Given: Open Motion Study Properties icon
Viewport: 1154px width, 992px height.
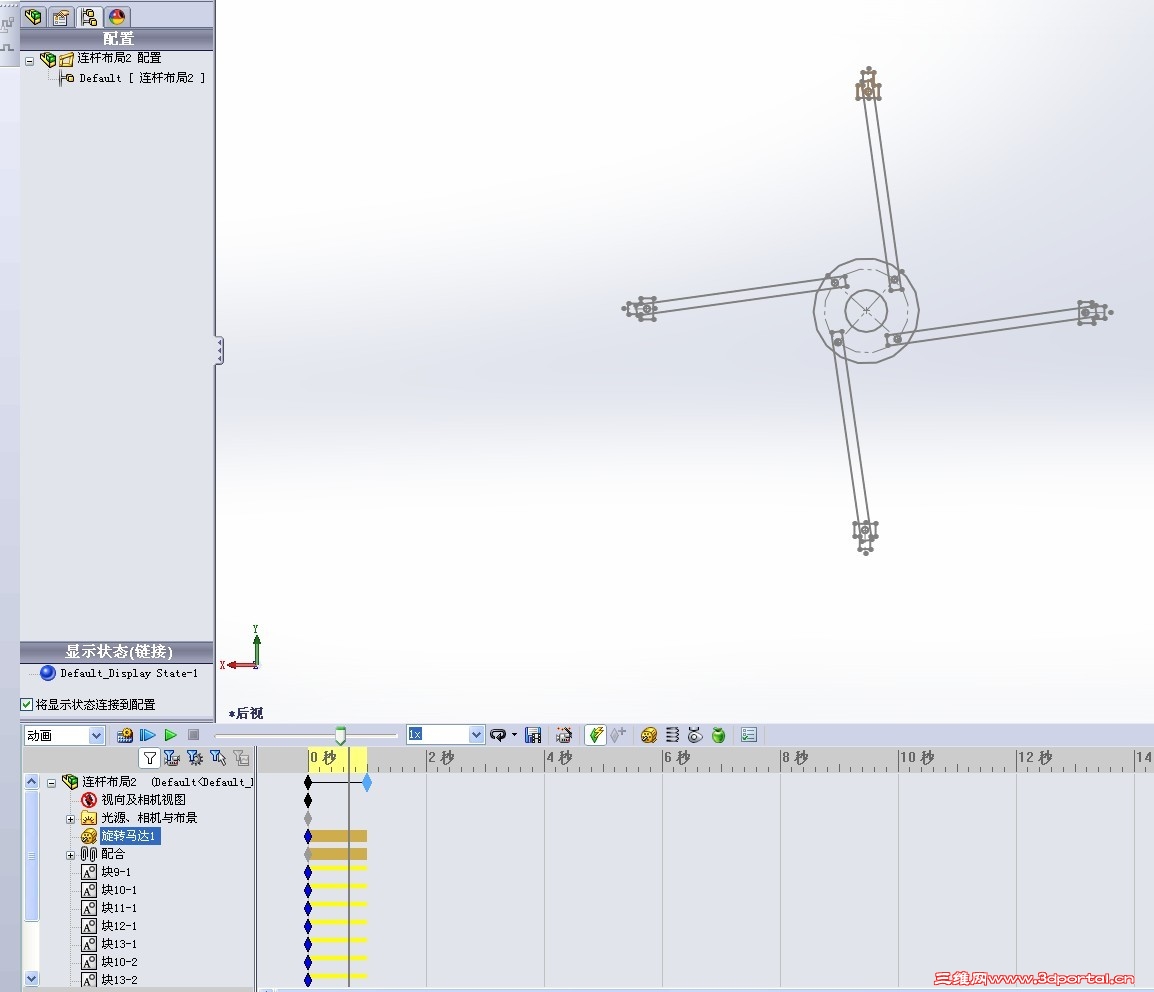Looking at the screenshot, I should tap(749, 735).
